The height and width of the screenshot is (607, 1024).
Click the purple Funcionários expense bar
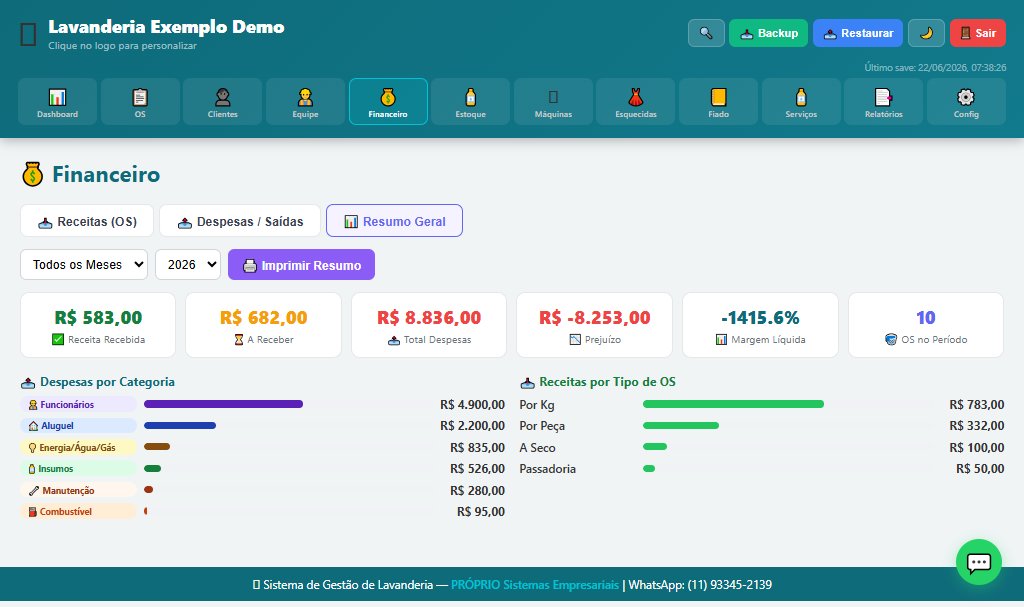click(x=223, y=404)
